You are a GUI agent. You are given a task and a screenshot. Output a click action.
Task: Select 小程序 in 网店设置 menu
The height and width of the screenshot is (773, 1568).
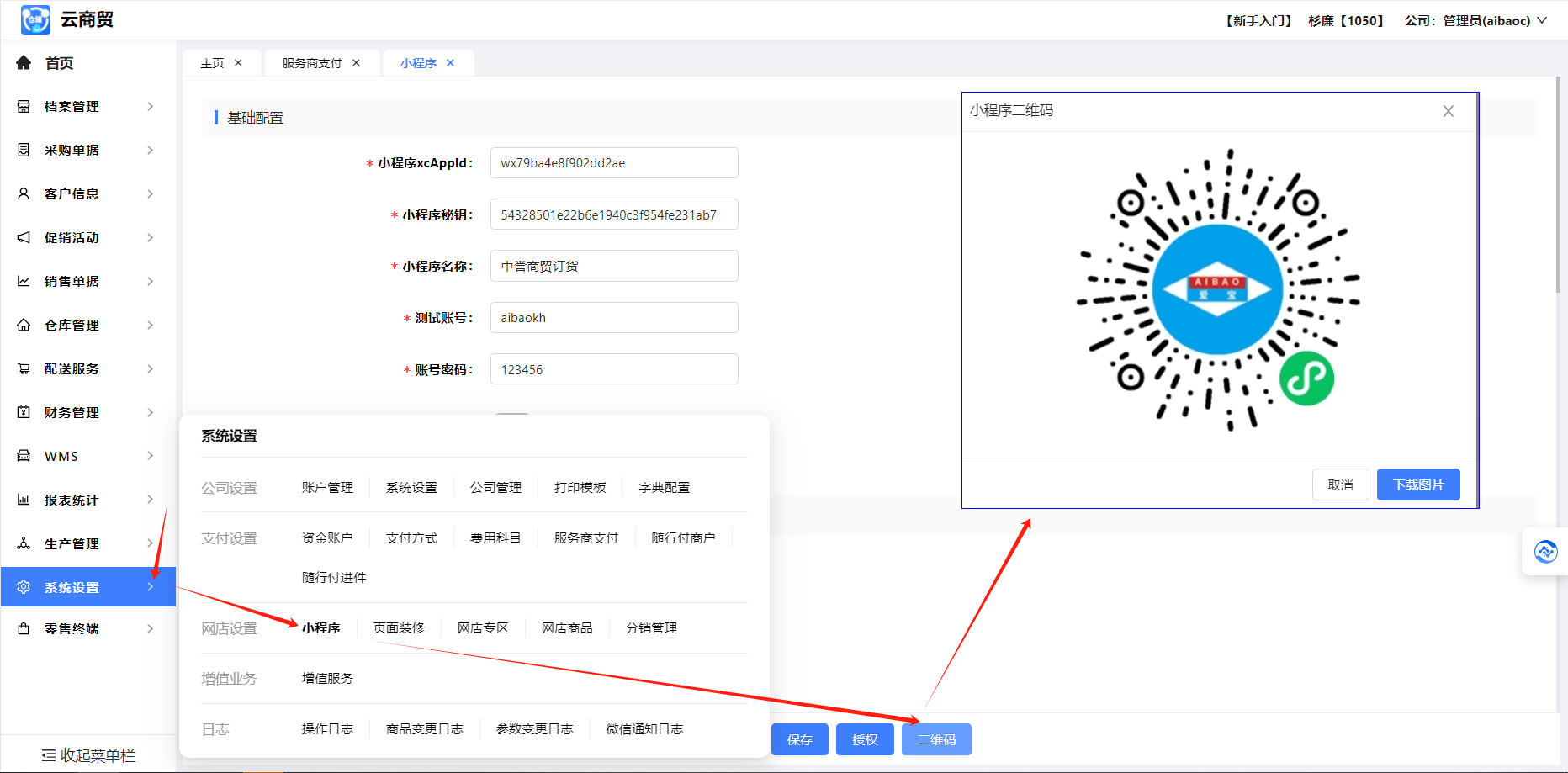click(x=321, y=628)
